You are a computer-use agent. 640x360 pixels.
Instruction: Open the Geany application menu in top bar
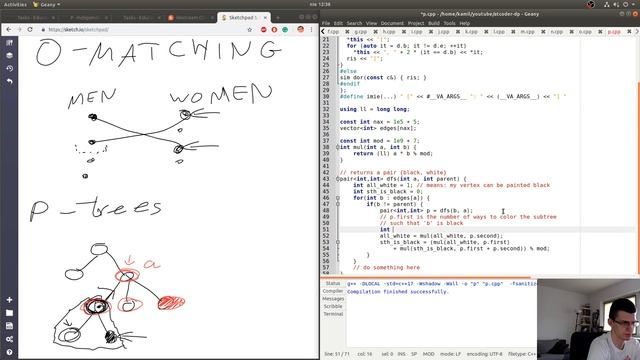[x=46, y=4]
